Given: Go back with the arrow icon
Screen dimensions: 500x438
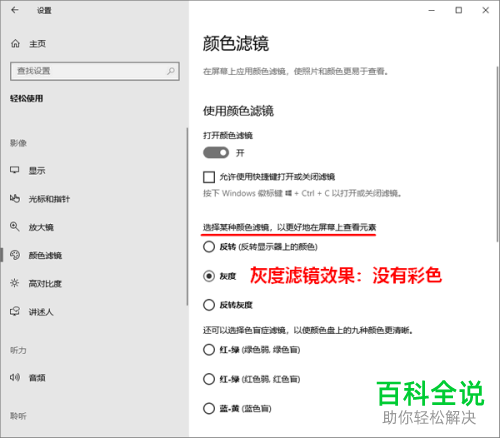Looking at the screenshot, I should point(15,10).
